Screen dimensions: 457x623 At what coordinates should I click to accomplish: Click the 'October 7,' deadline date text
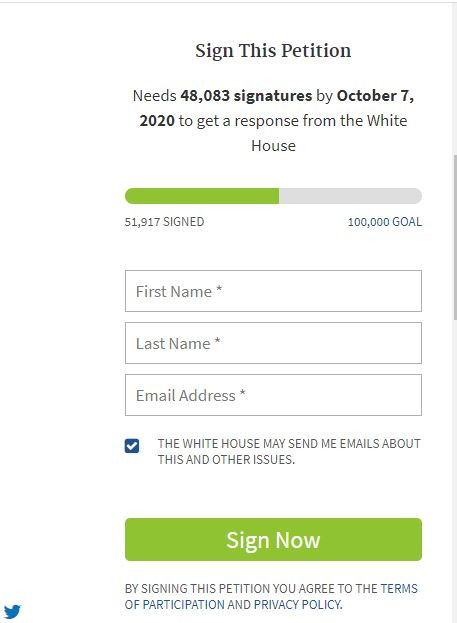376,96
